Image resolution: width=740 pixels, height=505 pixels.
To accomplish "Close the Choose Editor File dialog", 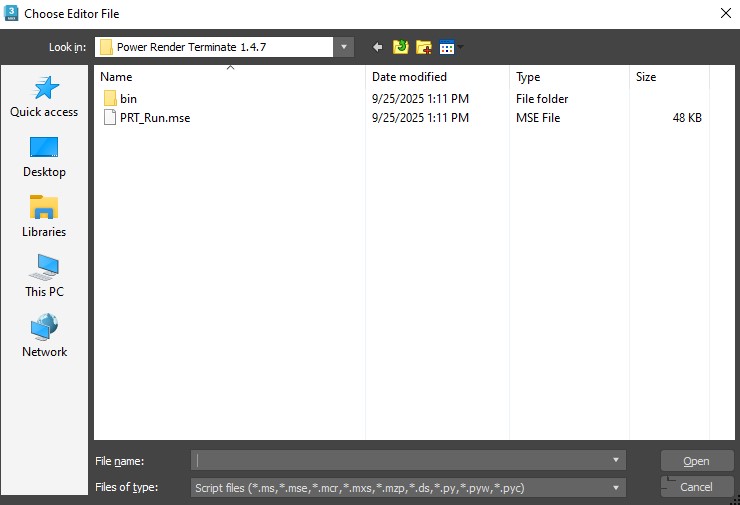I will (x=726, y=13).
